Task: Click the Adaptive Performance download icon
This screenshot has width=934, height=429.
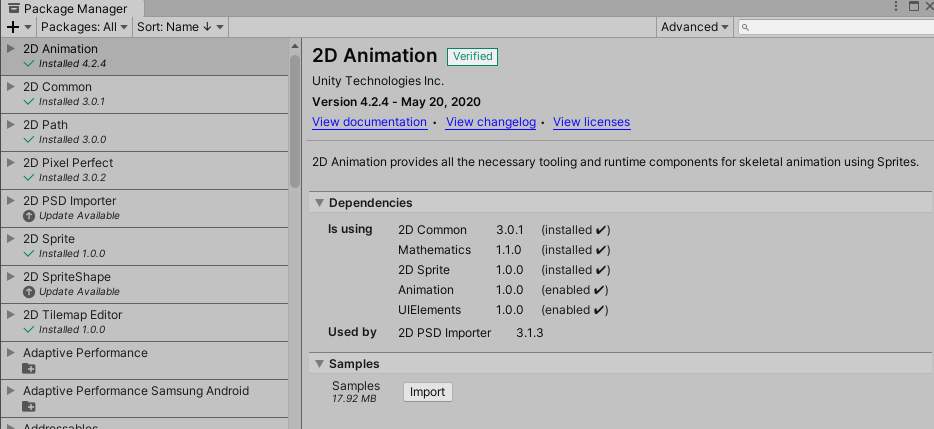Action: click(x=29, y=368)
